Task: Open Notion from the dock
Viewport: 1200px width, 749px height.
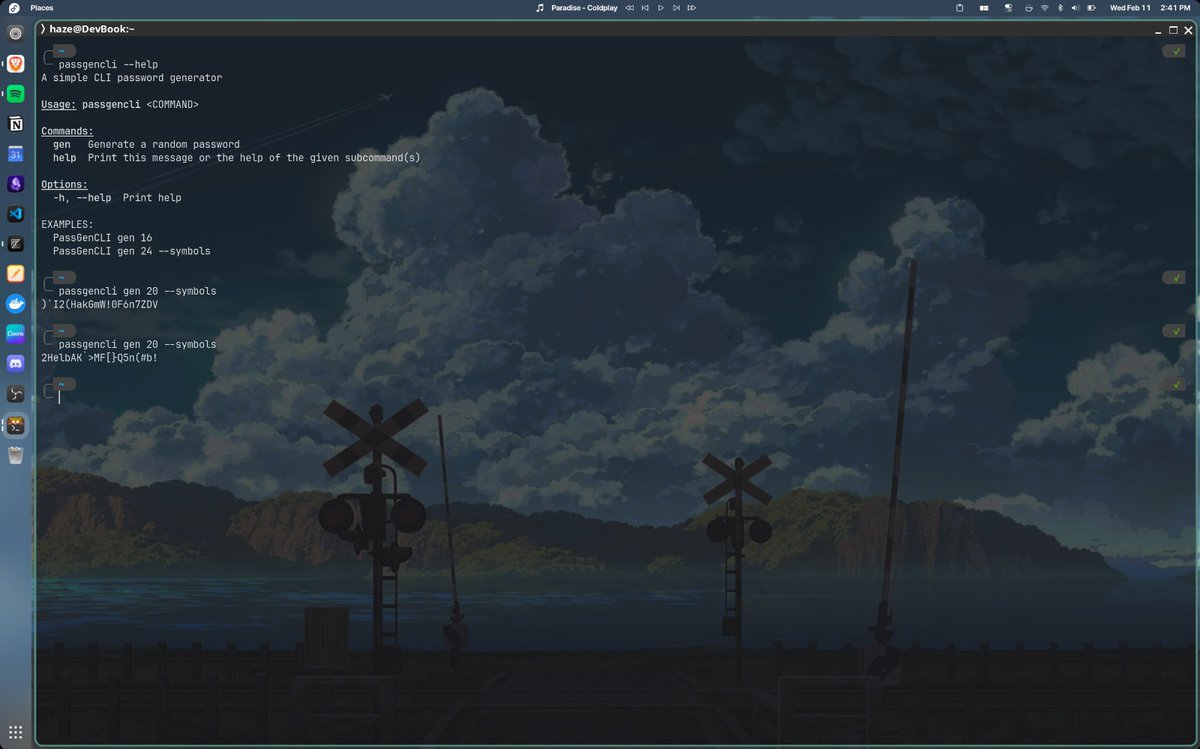Action: coord(16,124)
